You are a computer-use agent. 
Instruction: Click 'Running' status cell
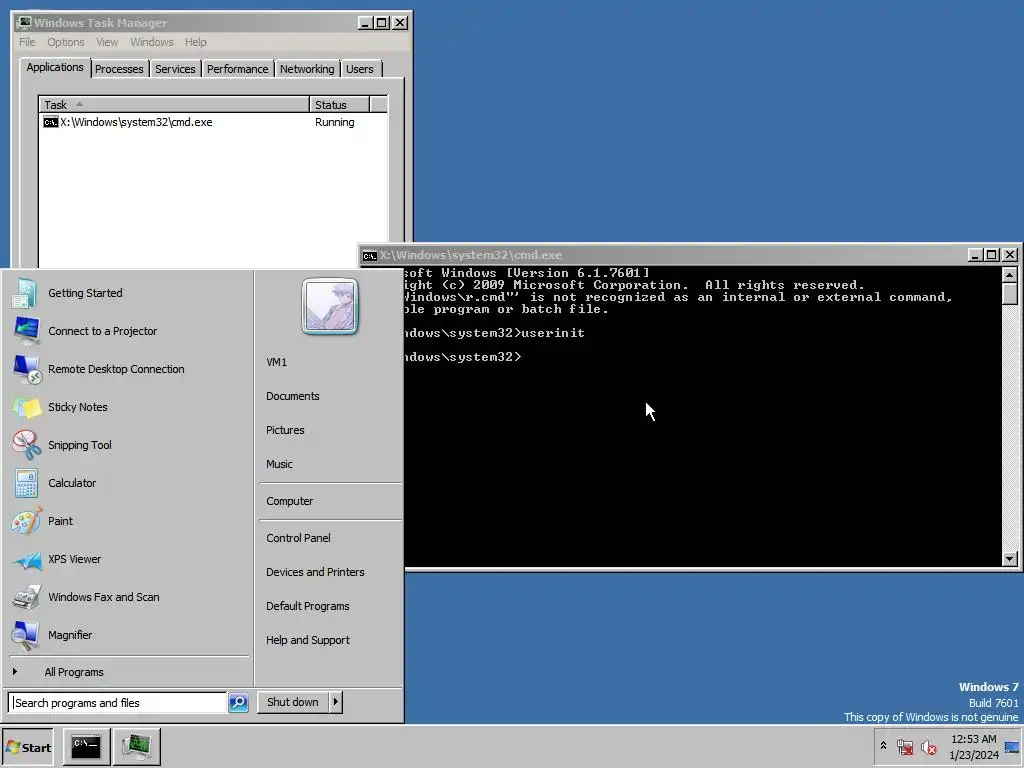[334, 122]
